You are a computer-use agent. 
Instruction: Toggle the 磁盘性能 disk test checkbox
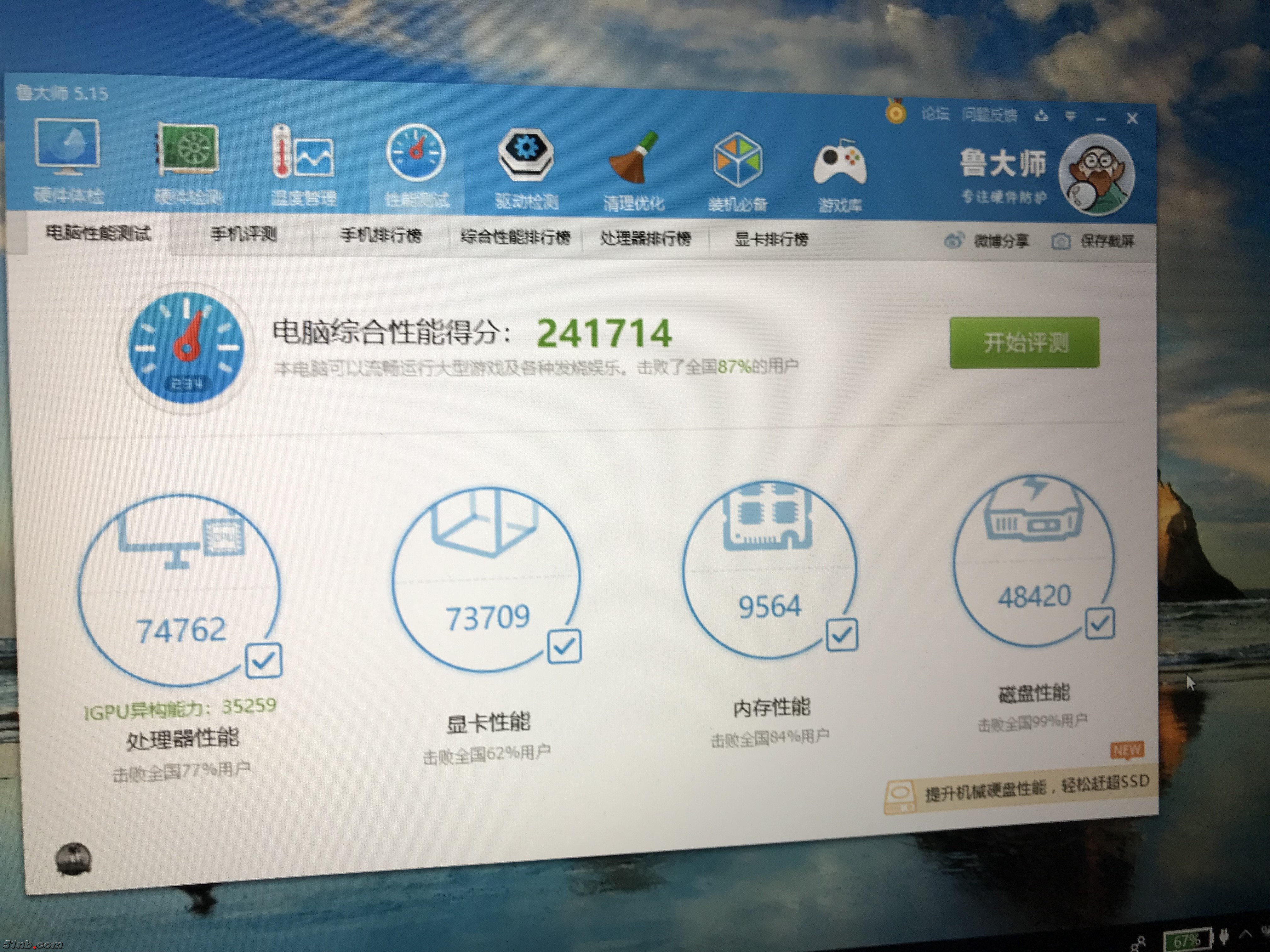coord(1100,624)
